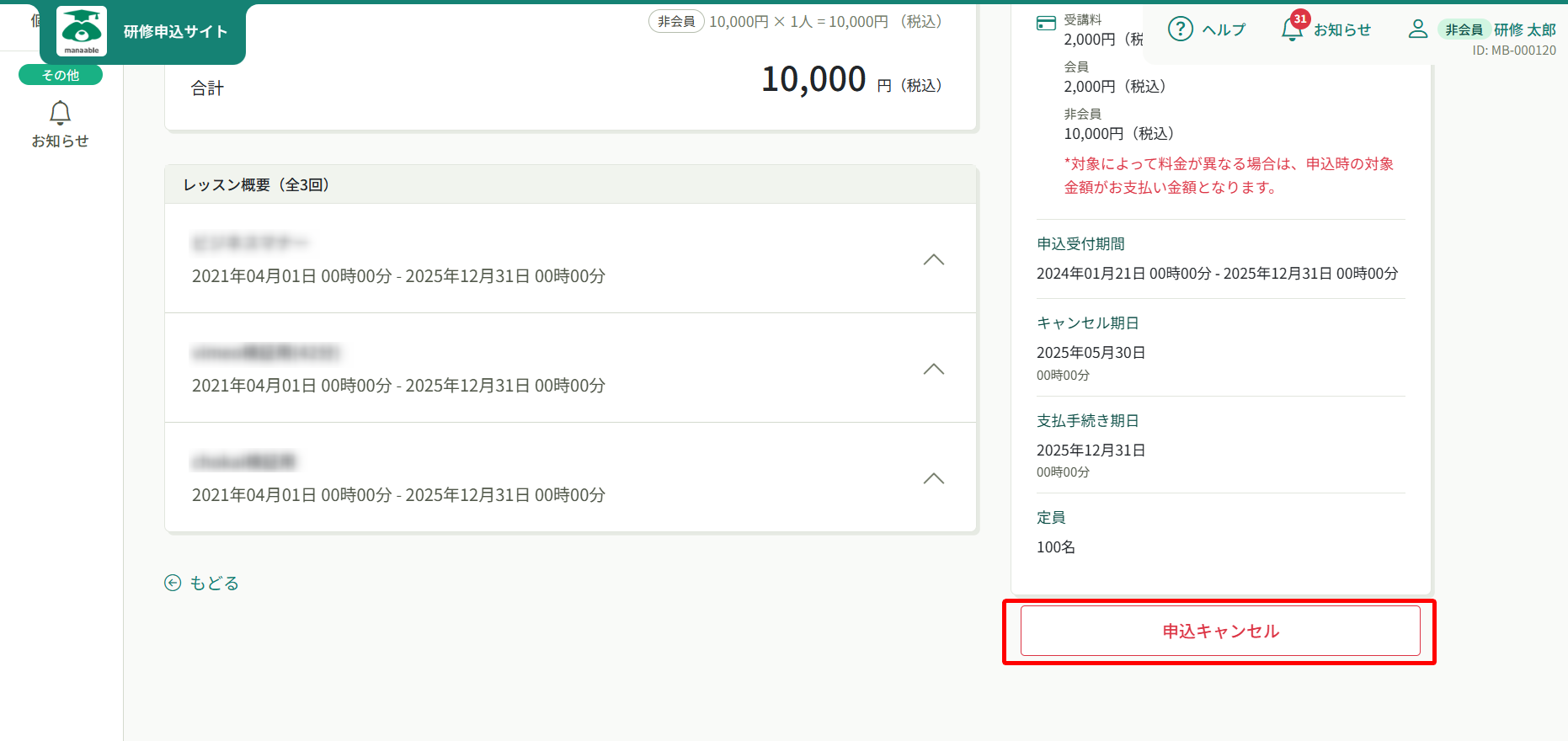Click the red 31 notification badge

coord(1300,19)
